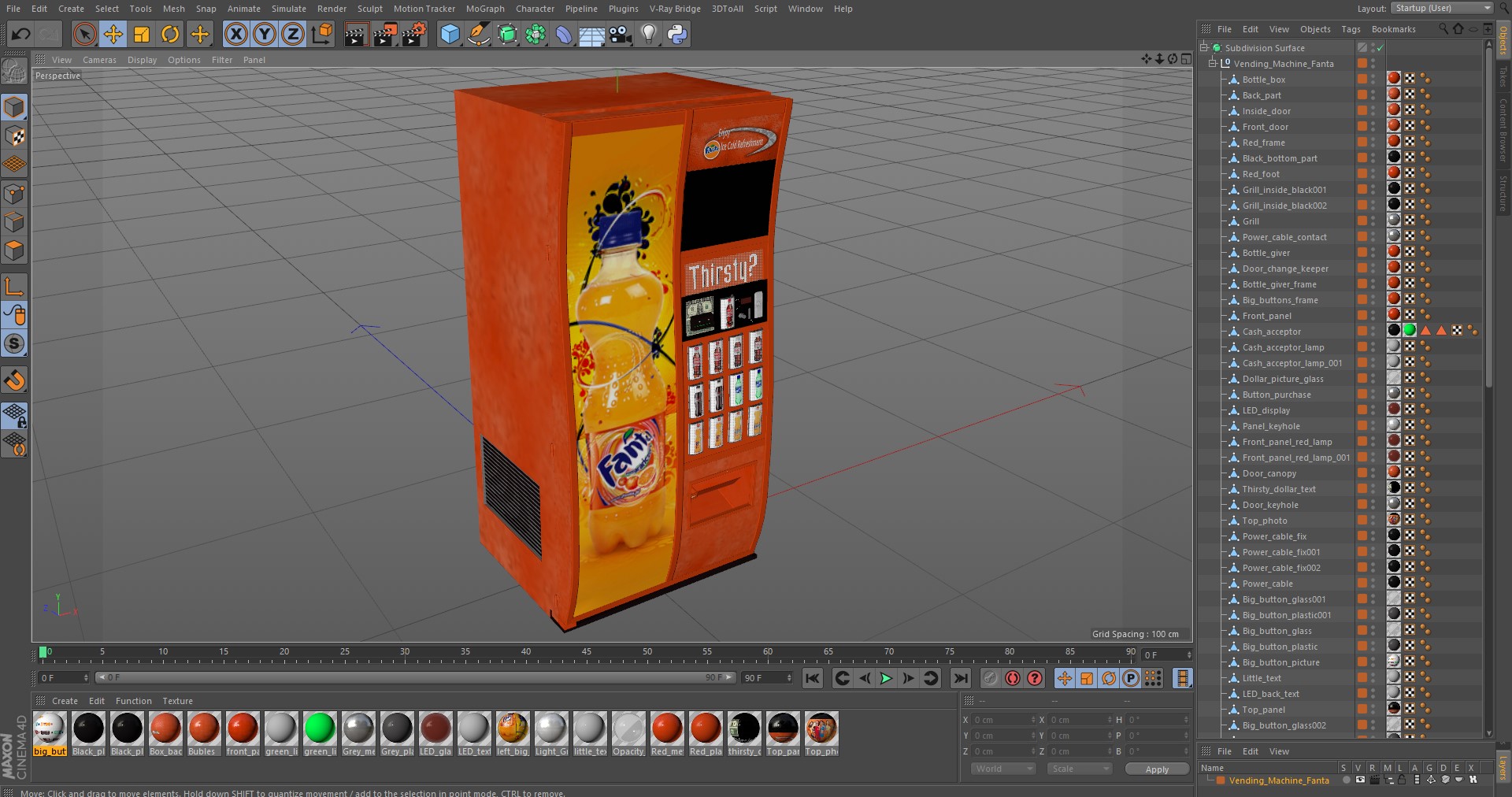
Task: Switch to Polygons mode icon
Action: point(14,251)
